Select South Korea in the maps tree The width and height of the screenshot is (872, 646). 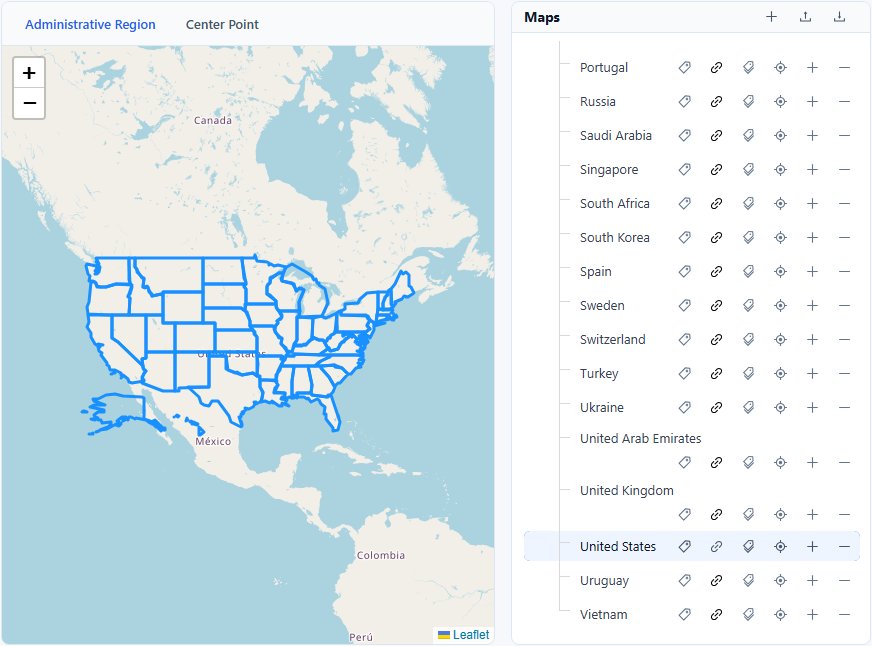click(615, 237)
